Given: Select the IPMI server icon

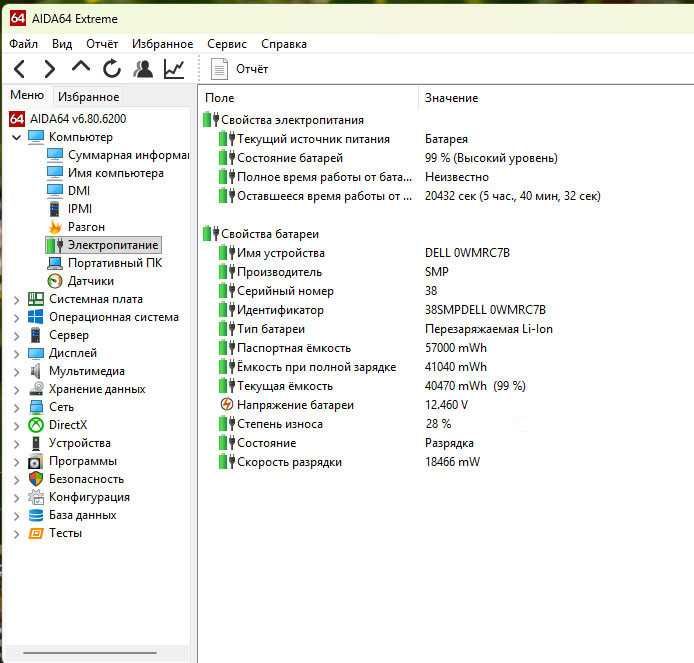Looking at the screenshot, I should coord(54,209).
